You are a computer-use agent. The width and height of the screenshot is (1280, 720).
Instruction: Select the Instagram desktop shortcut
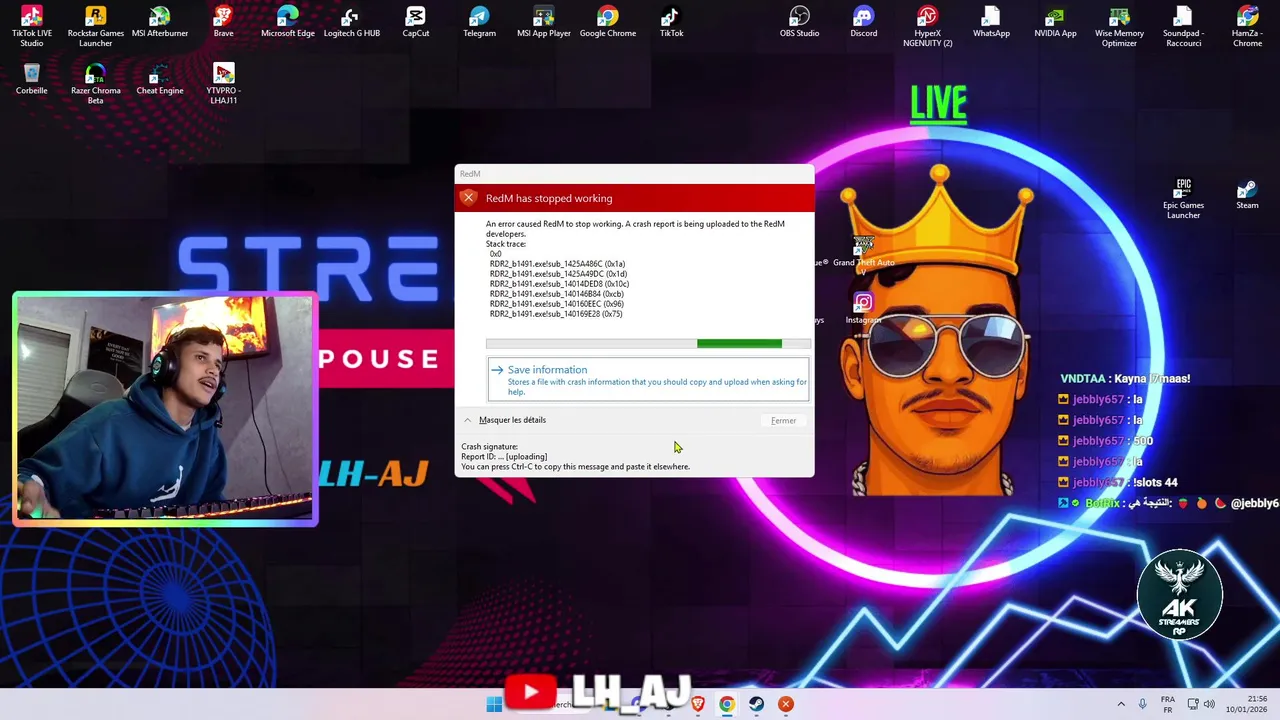tap(864, 308)
